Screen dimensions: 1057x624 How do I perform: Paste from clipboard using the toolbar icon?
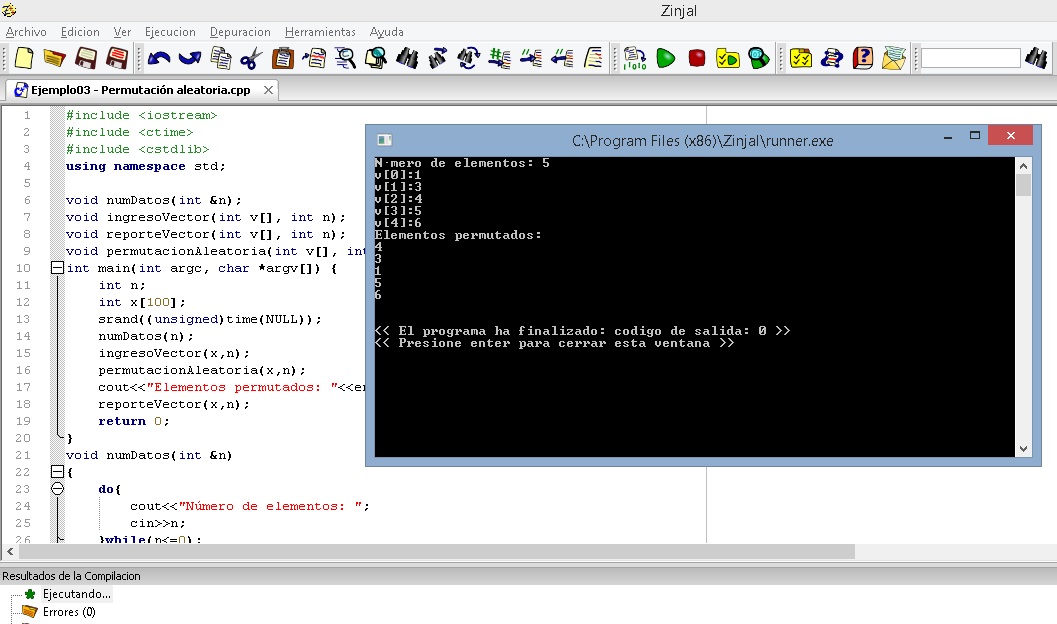tap(284, 58)
